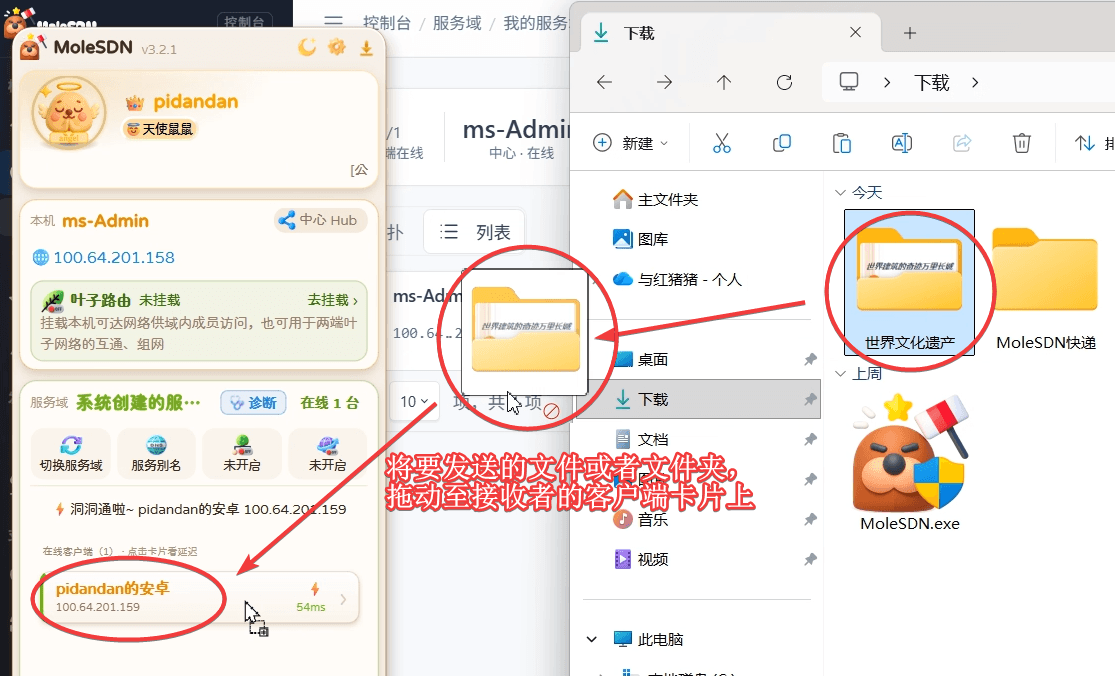Click first 未开启 feature icon
Screen dimensions: 1115x676
tap(242, 454)
